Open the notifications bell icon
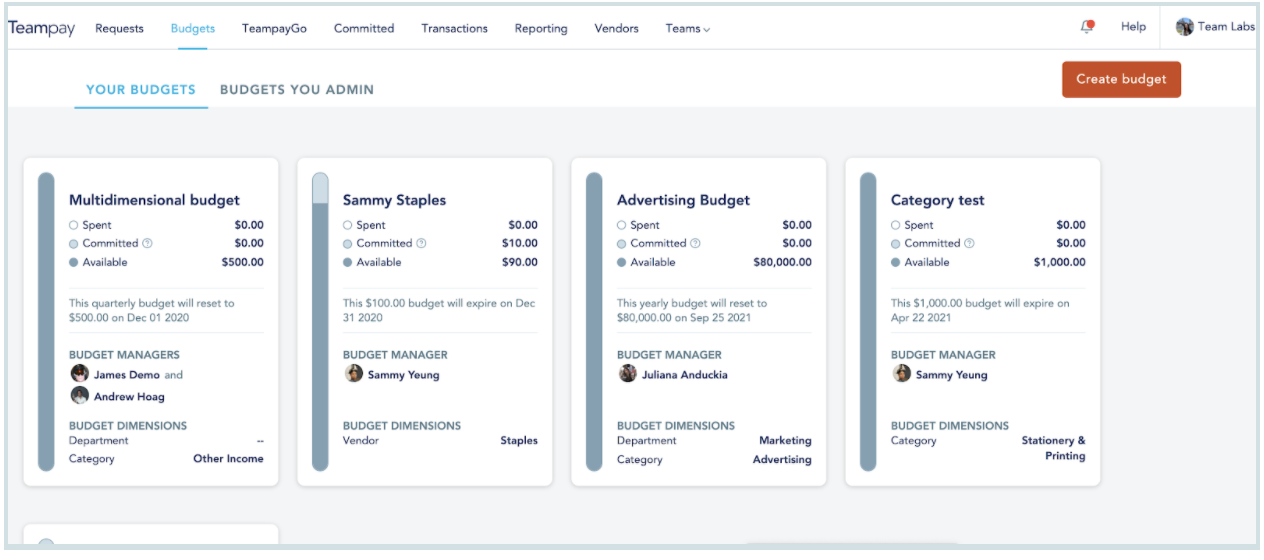 pos(1087,27)
